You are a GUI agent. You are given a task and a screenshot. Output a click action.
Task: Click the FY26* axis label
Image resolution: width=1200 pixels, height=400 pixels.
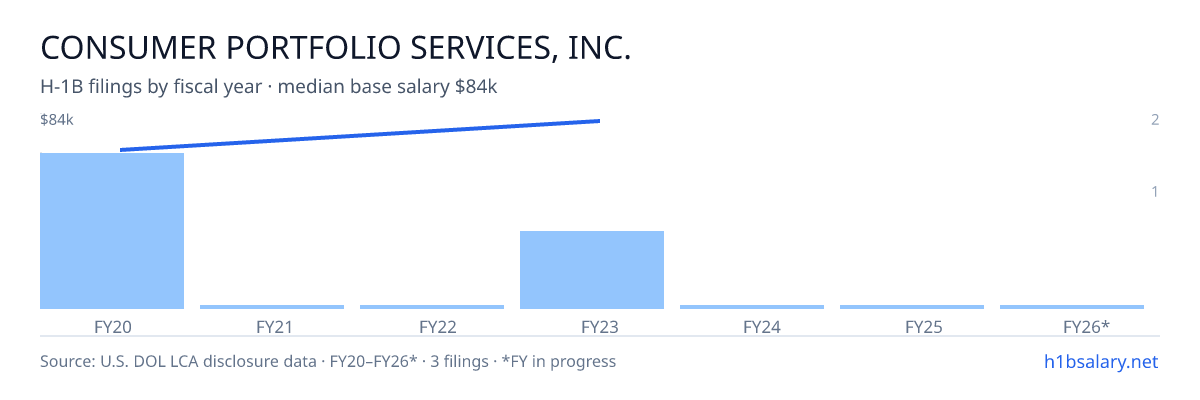click(1072, 326)
